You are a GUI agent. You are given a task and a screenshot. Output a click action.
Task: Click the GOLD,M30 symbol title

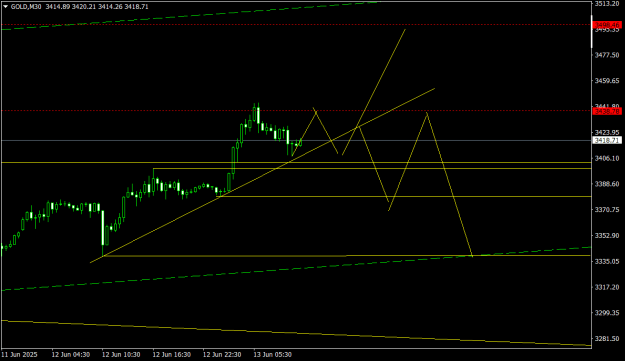coord(26,7)
